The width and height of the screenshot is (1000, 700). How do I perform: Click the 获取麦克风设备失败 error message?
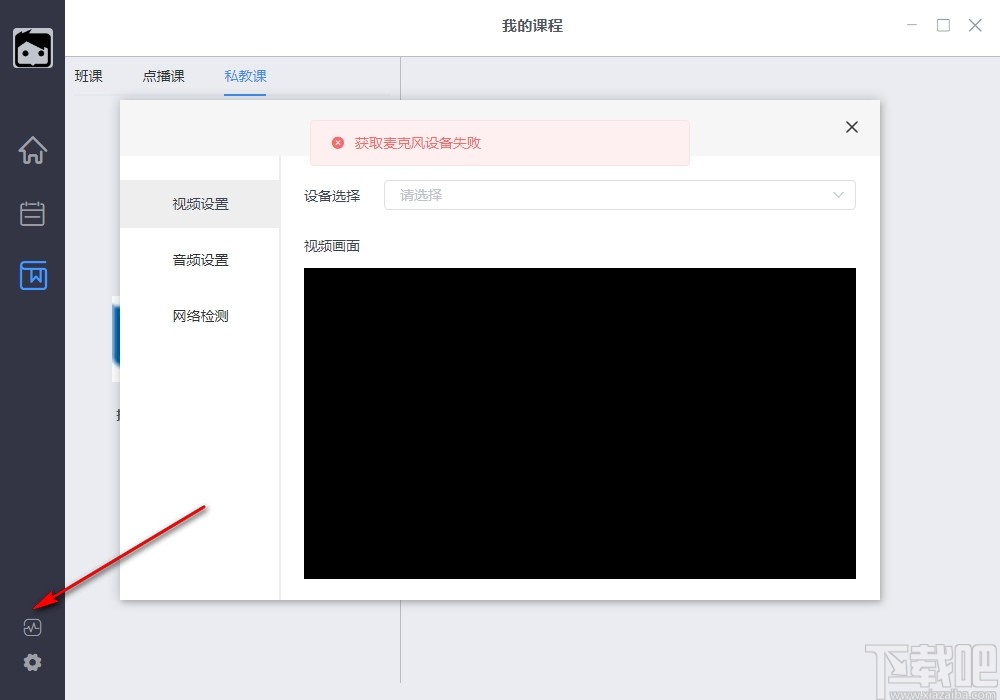click(x=420, y=143)
